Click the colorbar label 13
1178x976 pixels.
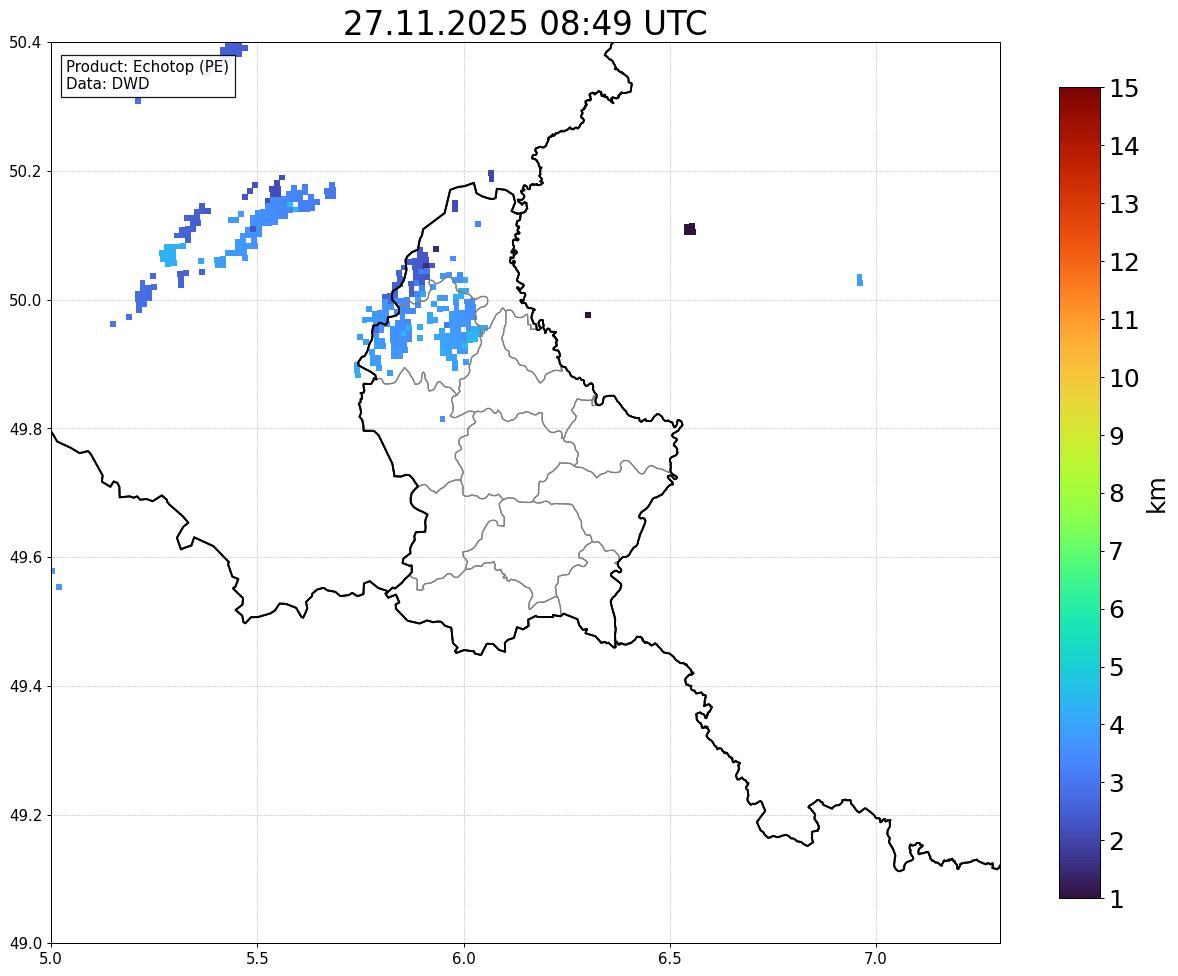pos(1124,204)
